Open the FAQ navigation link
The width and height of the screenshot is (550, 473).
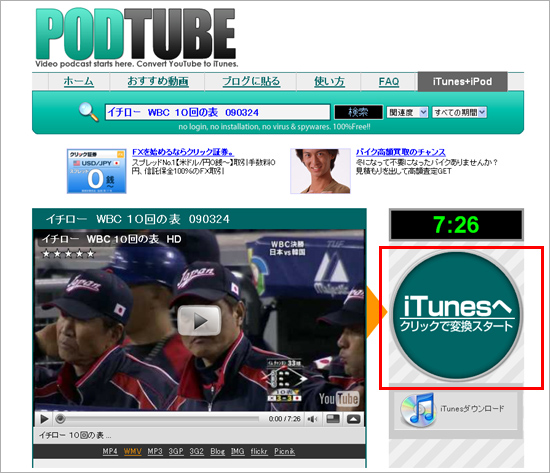(389, 82)
